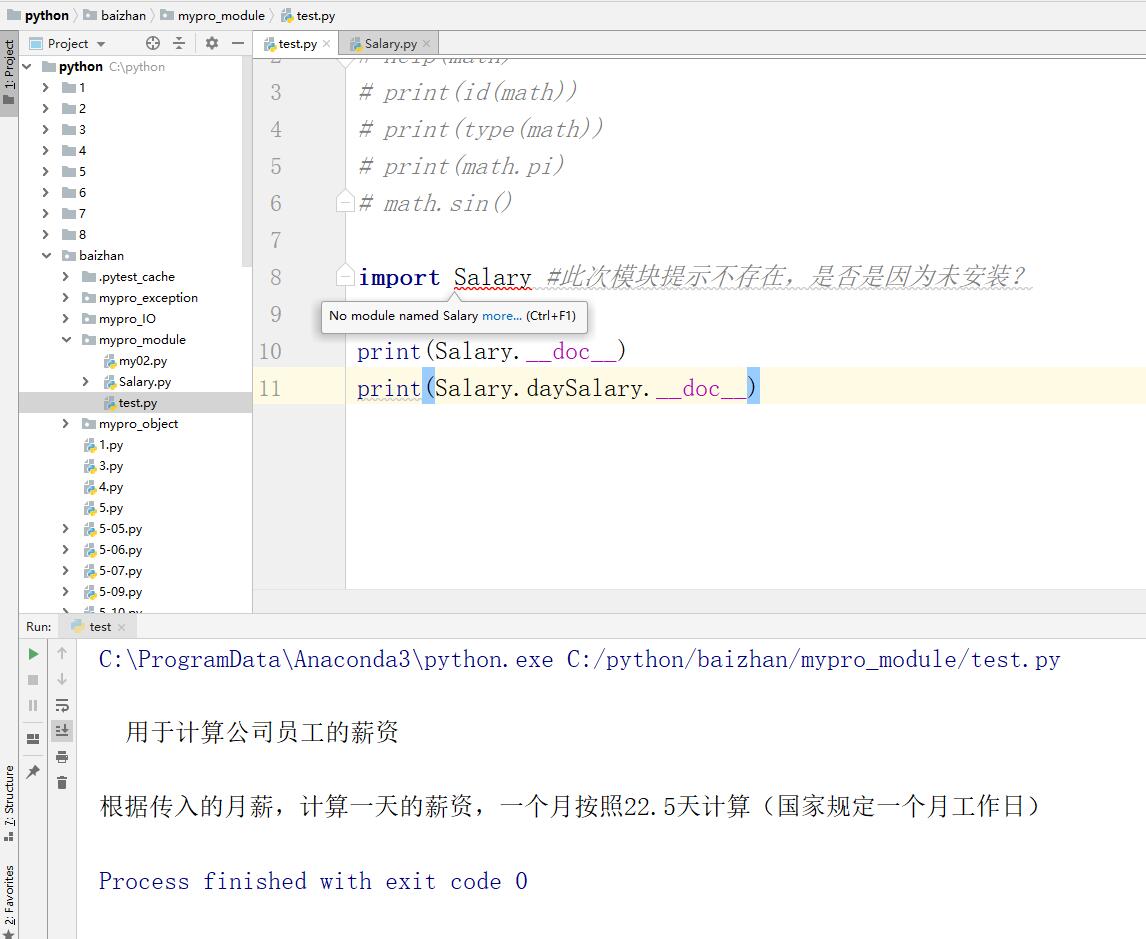Click the Locate/Scroll from Source target icon
The image size is (1146, 939).
coord(153,44)
